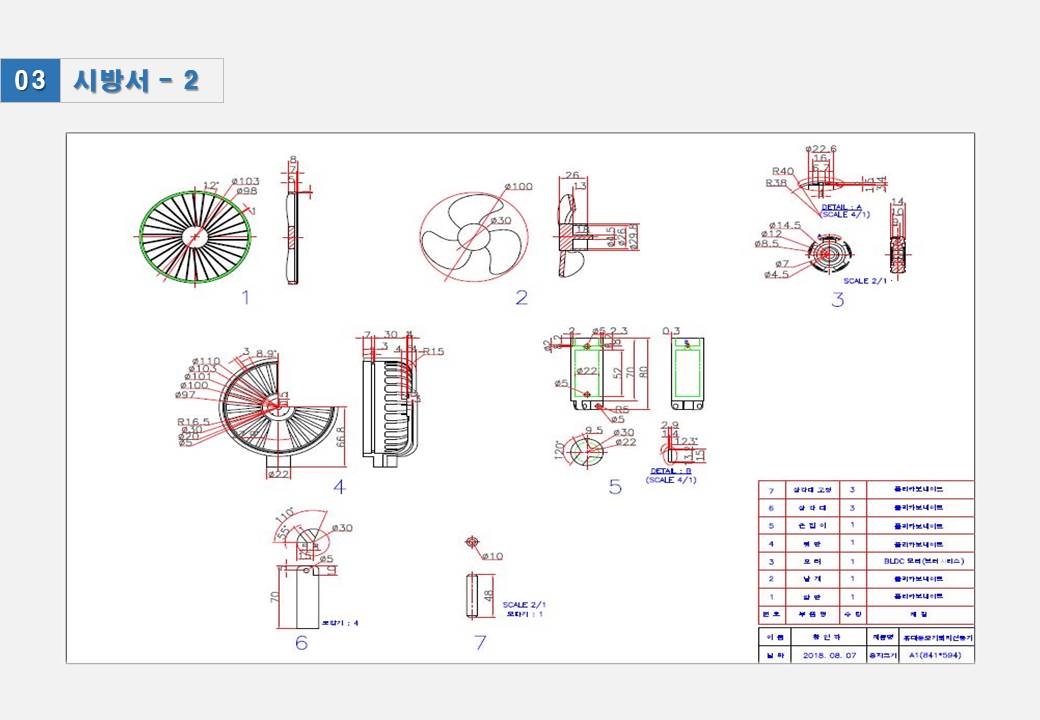Click the 'DETAIL : B' underlined label
Viewport: 1040px width, 720px height.
point(671,471)
